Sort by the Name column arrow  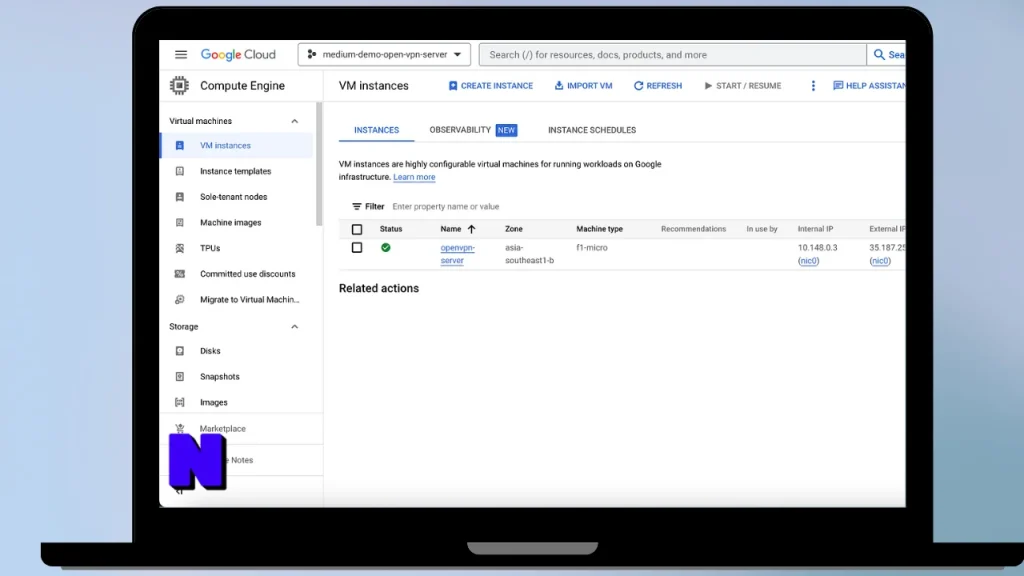[x=472, y=229]
